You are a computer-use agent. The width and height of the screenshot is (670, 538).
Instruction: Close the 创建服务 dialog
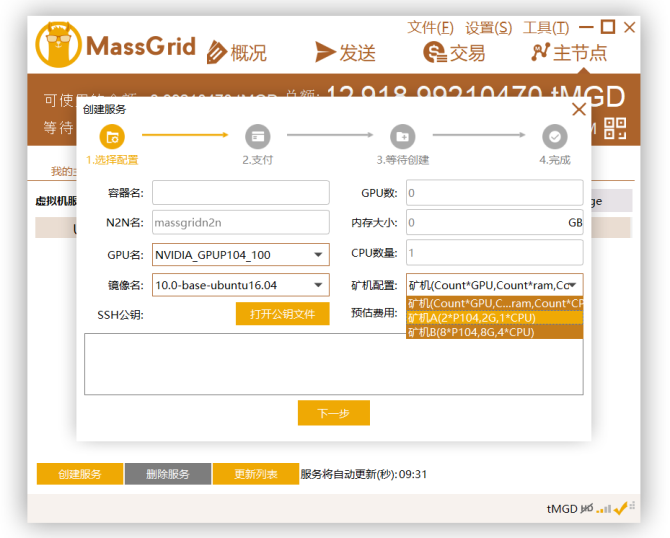[578, 110]
